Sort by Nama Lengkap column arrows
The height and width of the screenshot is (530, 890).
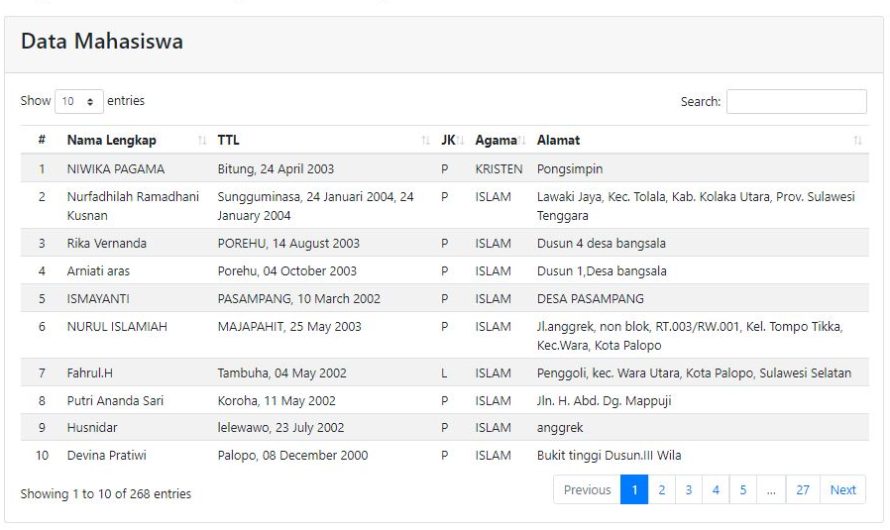click(x=202, y=140)
